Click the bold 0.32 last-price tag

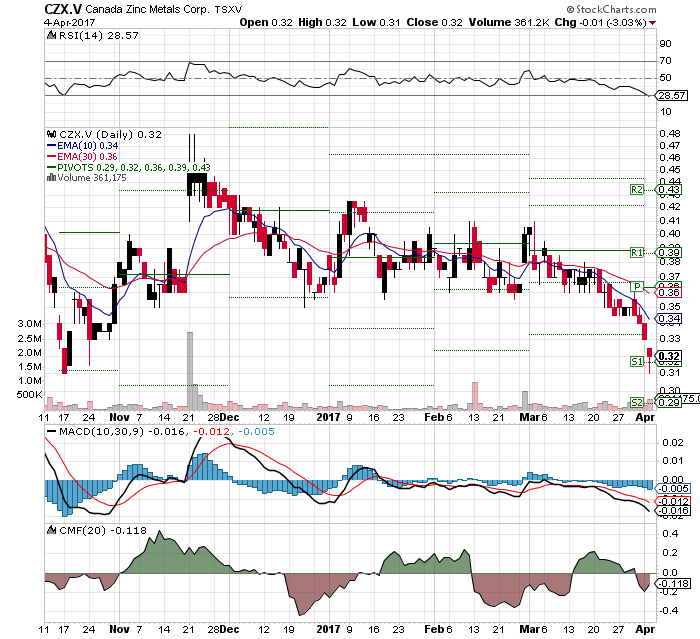[669, 356]
